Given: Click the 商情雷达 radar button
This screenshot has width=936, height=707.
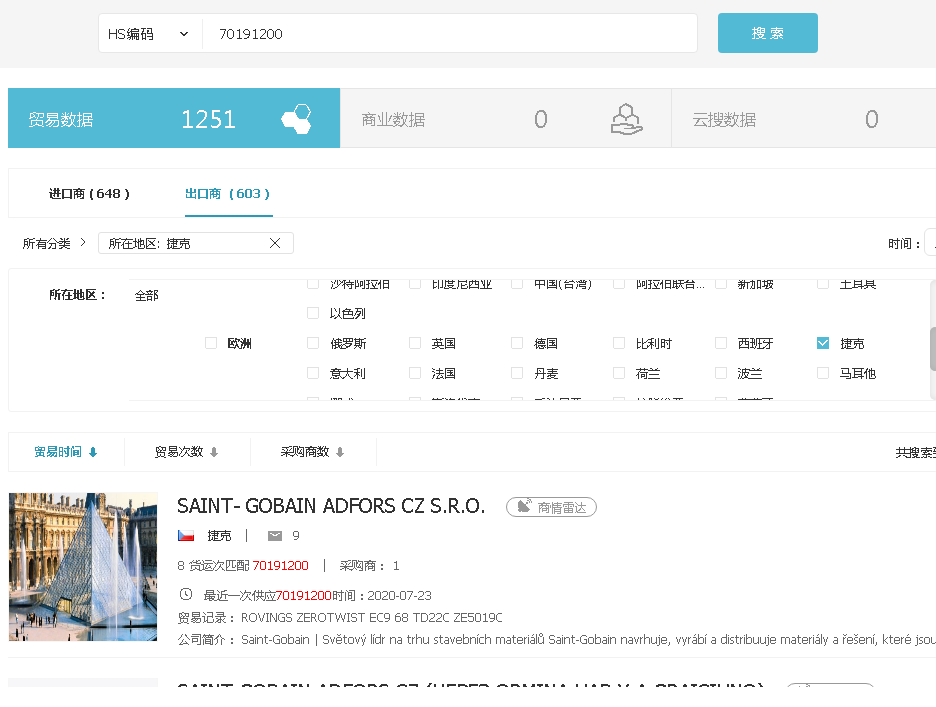Looking at the screenshot, I should click(551, 507).
